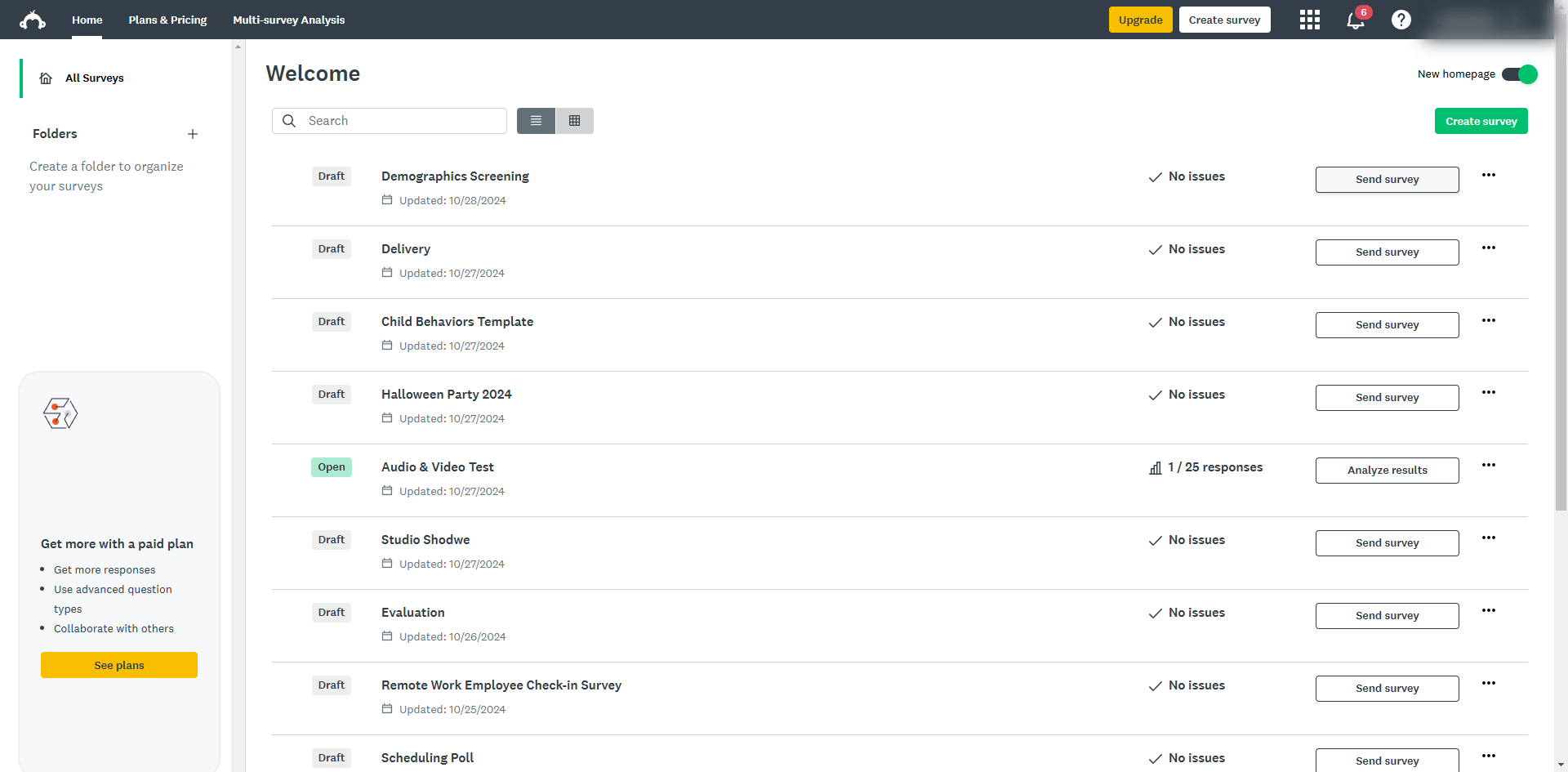Screen dimensions: 1568x772
Task: Open more options for Demographics Screening
Action: pyautogui.click(x=1488, y=175)
